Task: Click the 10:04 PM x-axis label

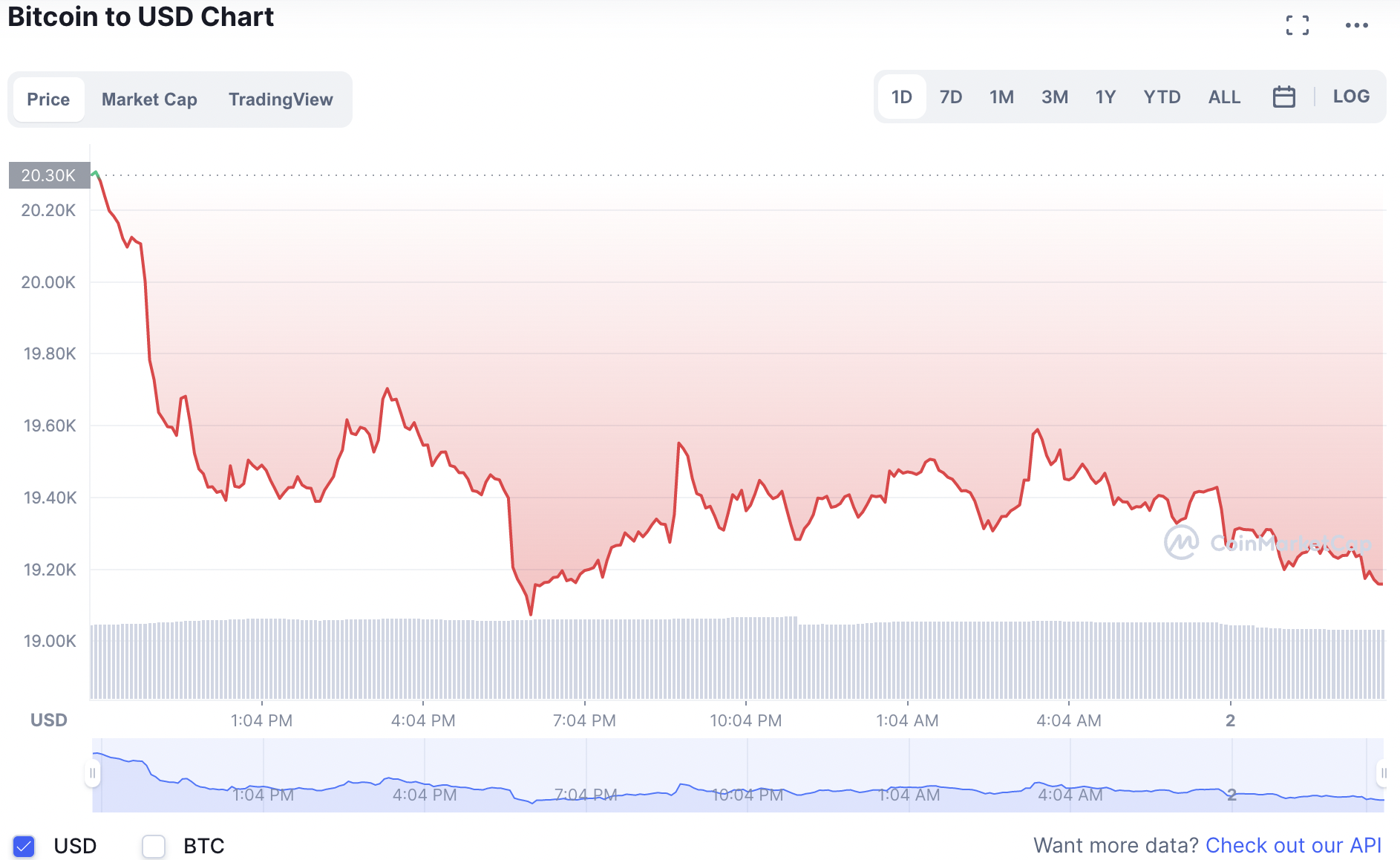Action: pos(745,720)
